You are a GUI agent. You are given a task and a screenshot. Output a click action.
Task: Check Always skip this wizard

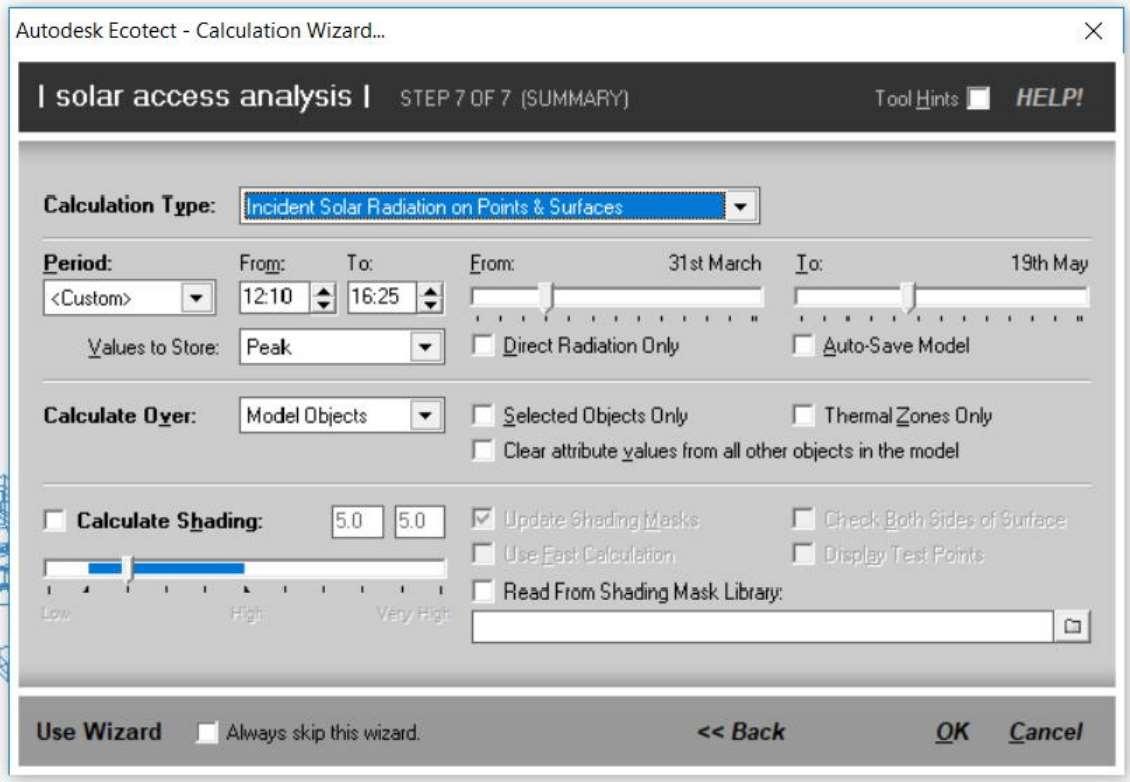click(x=207, y=732)
